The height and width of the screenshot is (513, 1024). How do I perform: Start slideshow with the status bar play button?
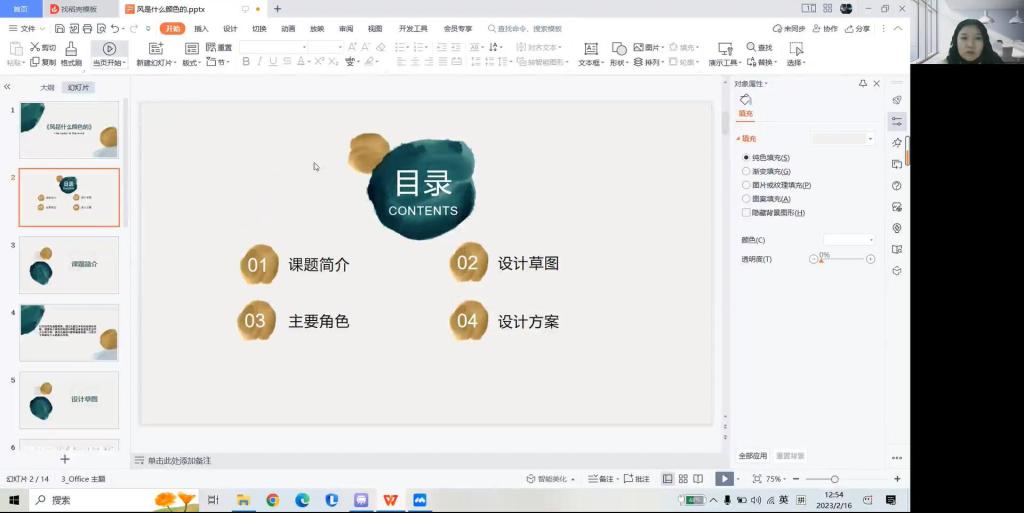point(724,479)
